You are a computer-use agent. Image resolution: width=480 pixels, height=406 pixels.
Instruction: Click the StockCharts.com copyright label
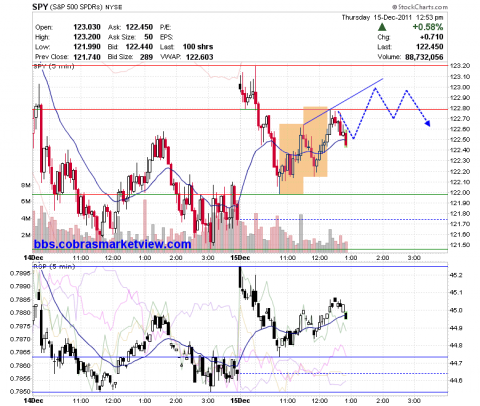click(420, 7)
